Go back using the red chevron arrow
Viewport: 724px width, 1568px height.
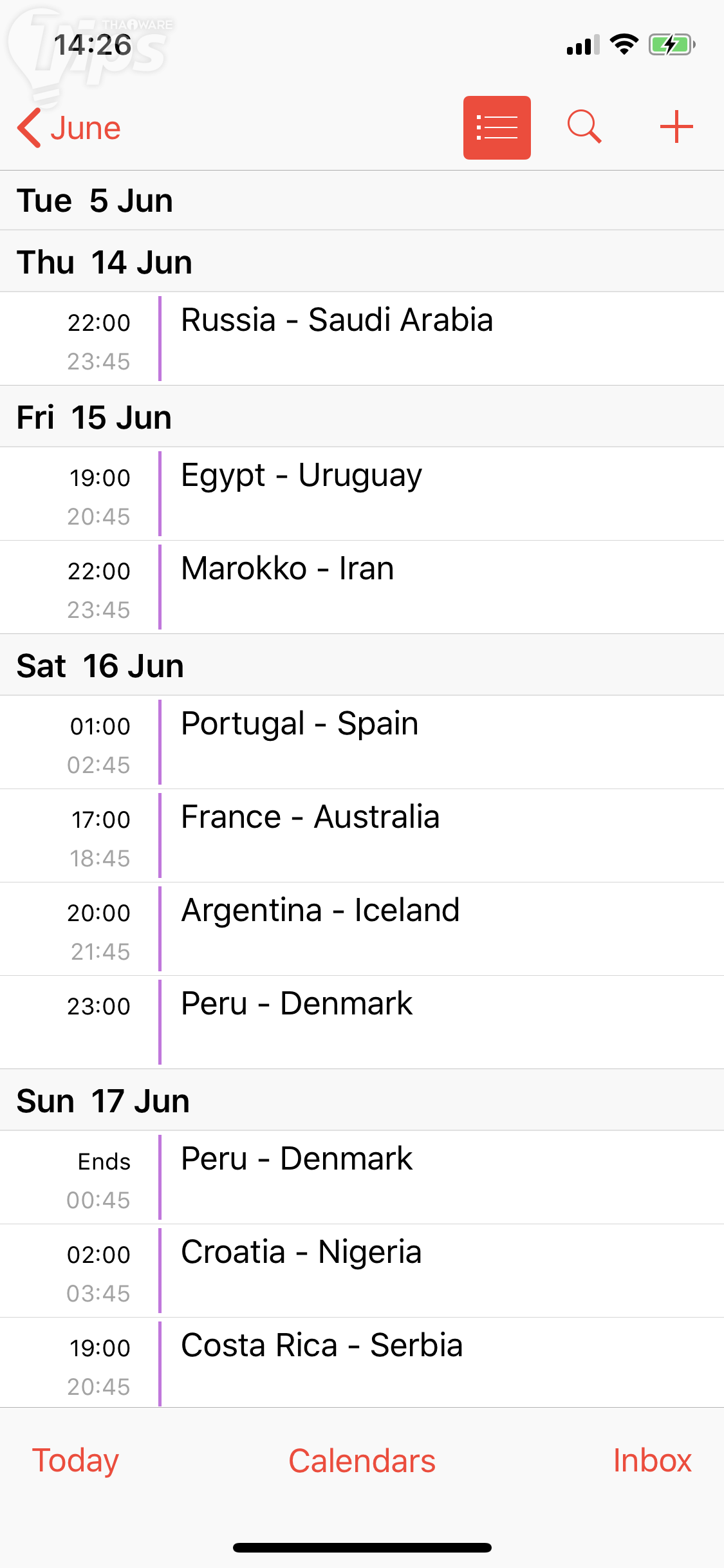click(30, 128)
